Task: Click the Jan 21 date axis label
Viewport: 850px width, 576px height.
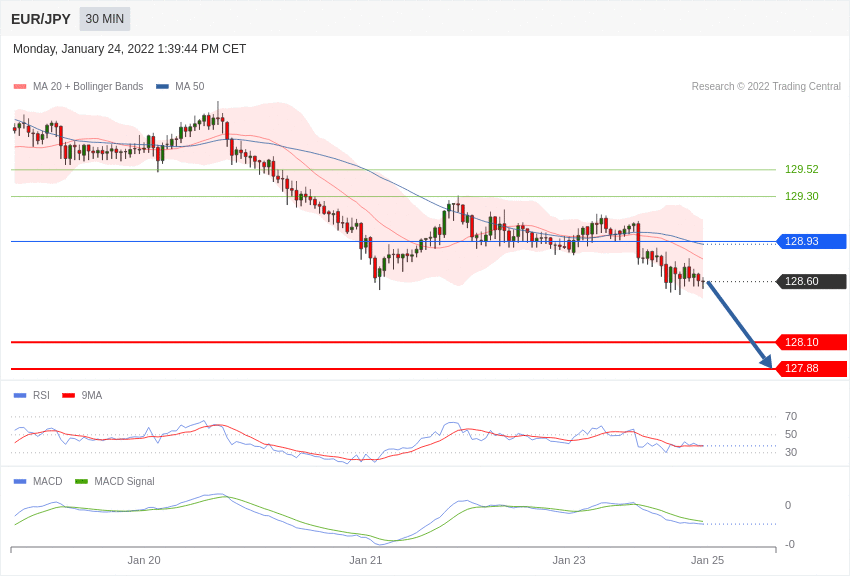Action: click(365, 560)
